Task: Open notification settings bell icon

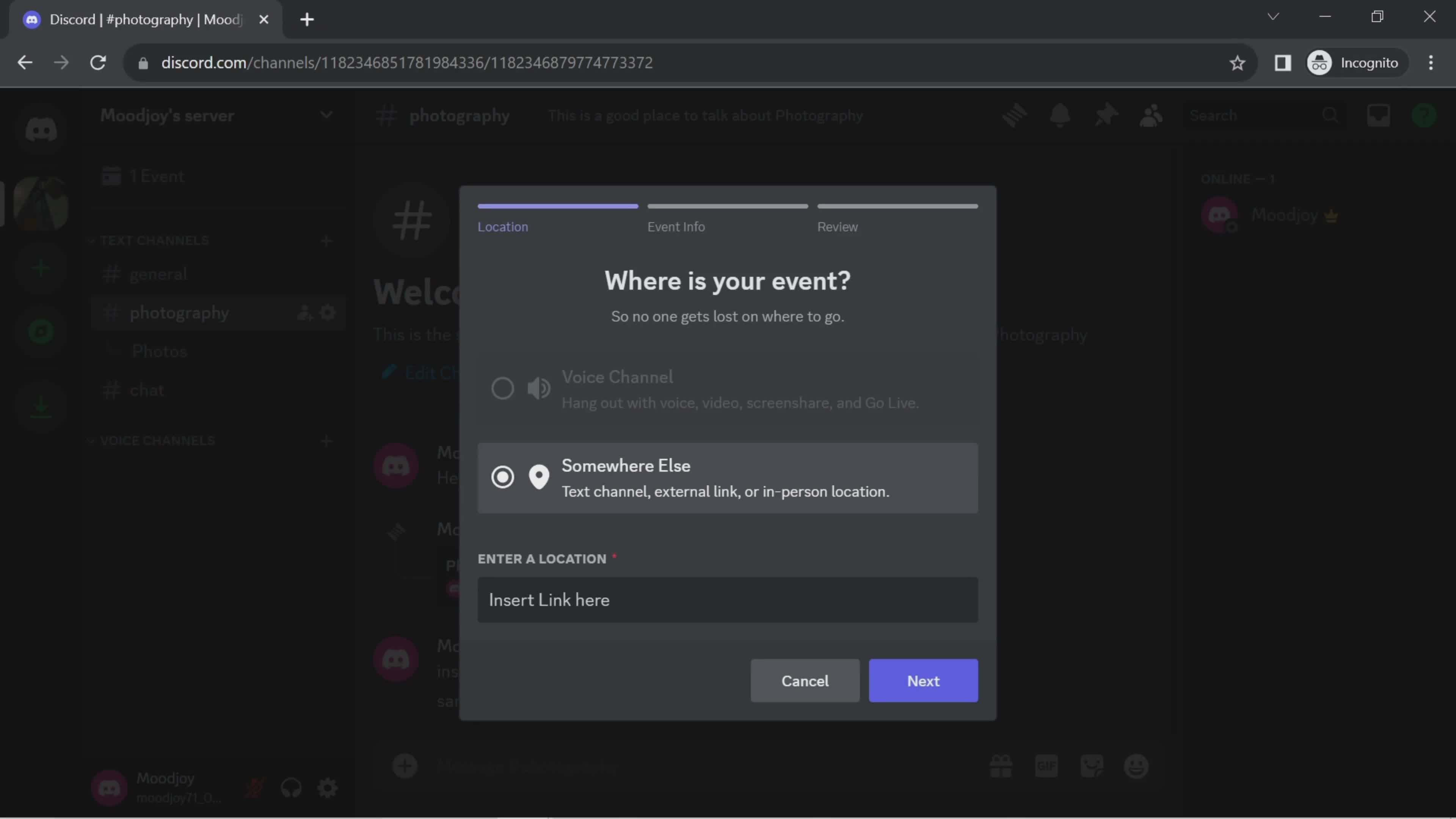Action: coord(1060,115)
